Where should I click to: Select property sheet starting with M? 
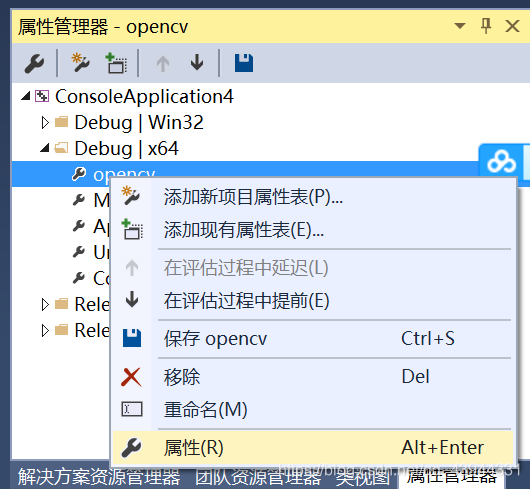tap(101, 200)
